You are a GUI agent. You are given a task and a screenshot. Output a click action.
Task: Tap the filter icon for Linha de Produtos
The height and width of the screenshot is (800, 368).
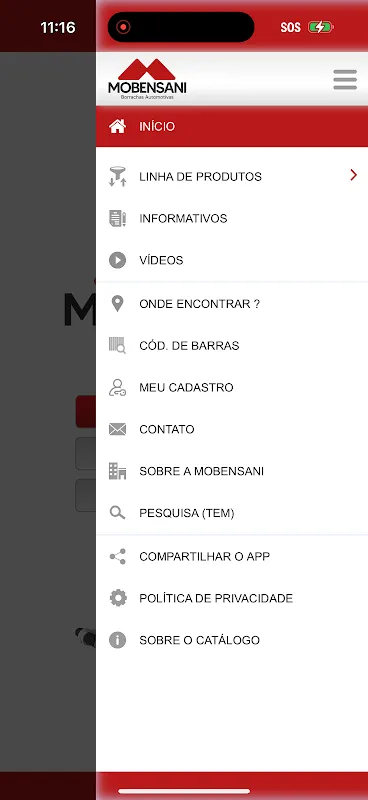tap(117, 177)
